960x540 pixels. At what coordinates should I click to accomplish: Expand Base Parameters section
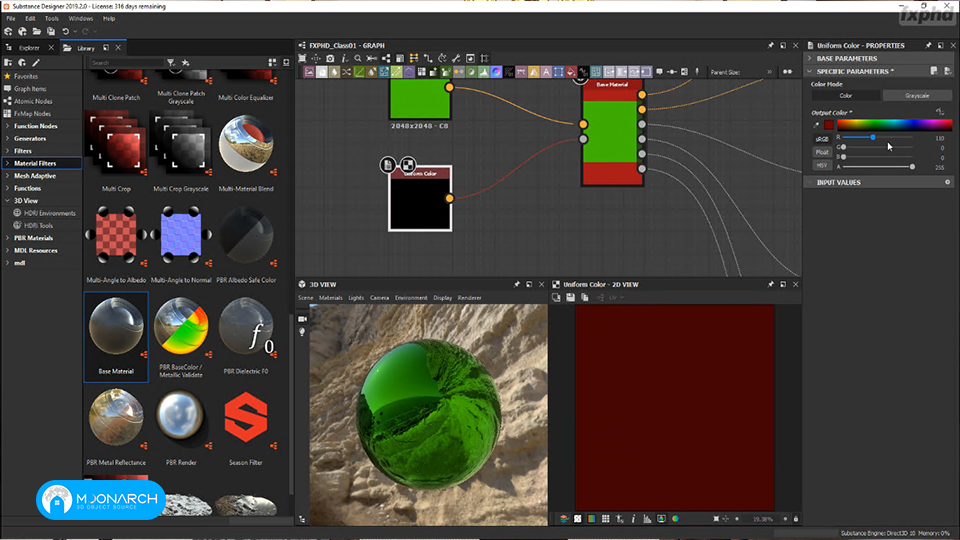pyautogui.click(x=809, y=58)
